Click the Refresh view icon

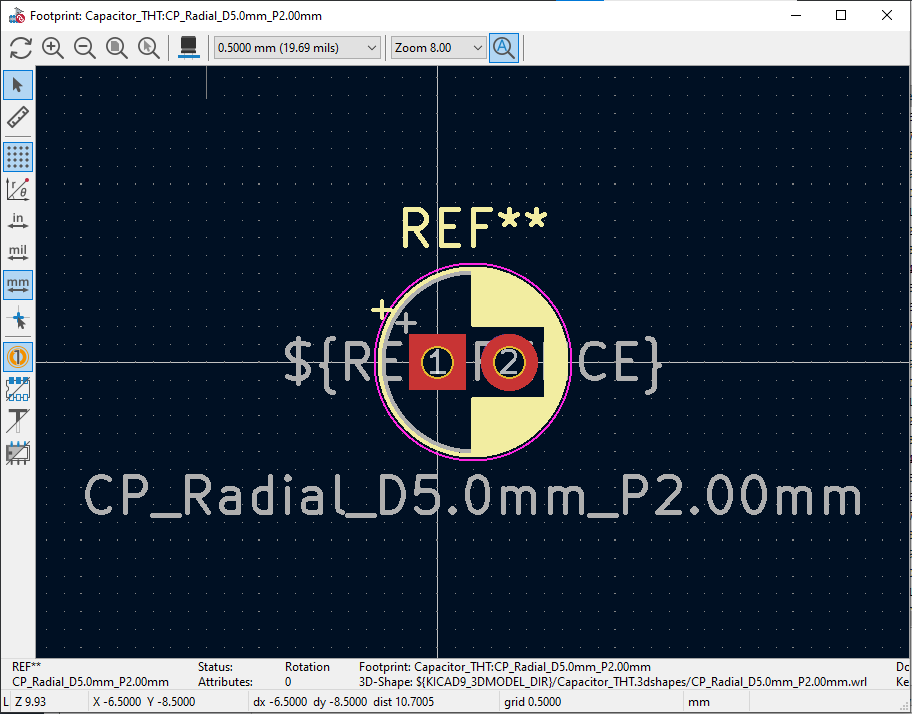(21, 48)
